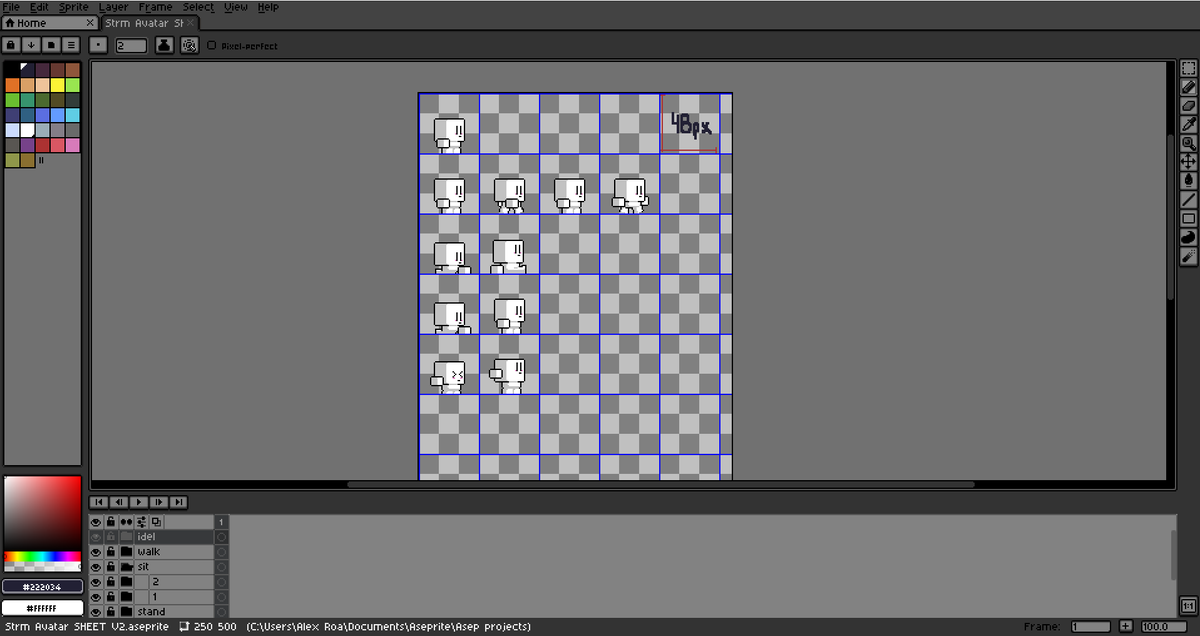Open the palette options menu icon
1200x636 pixels.
tap(71, 45)
